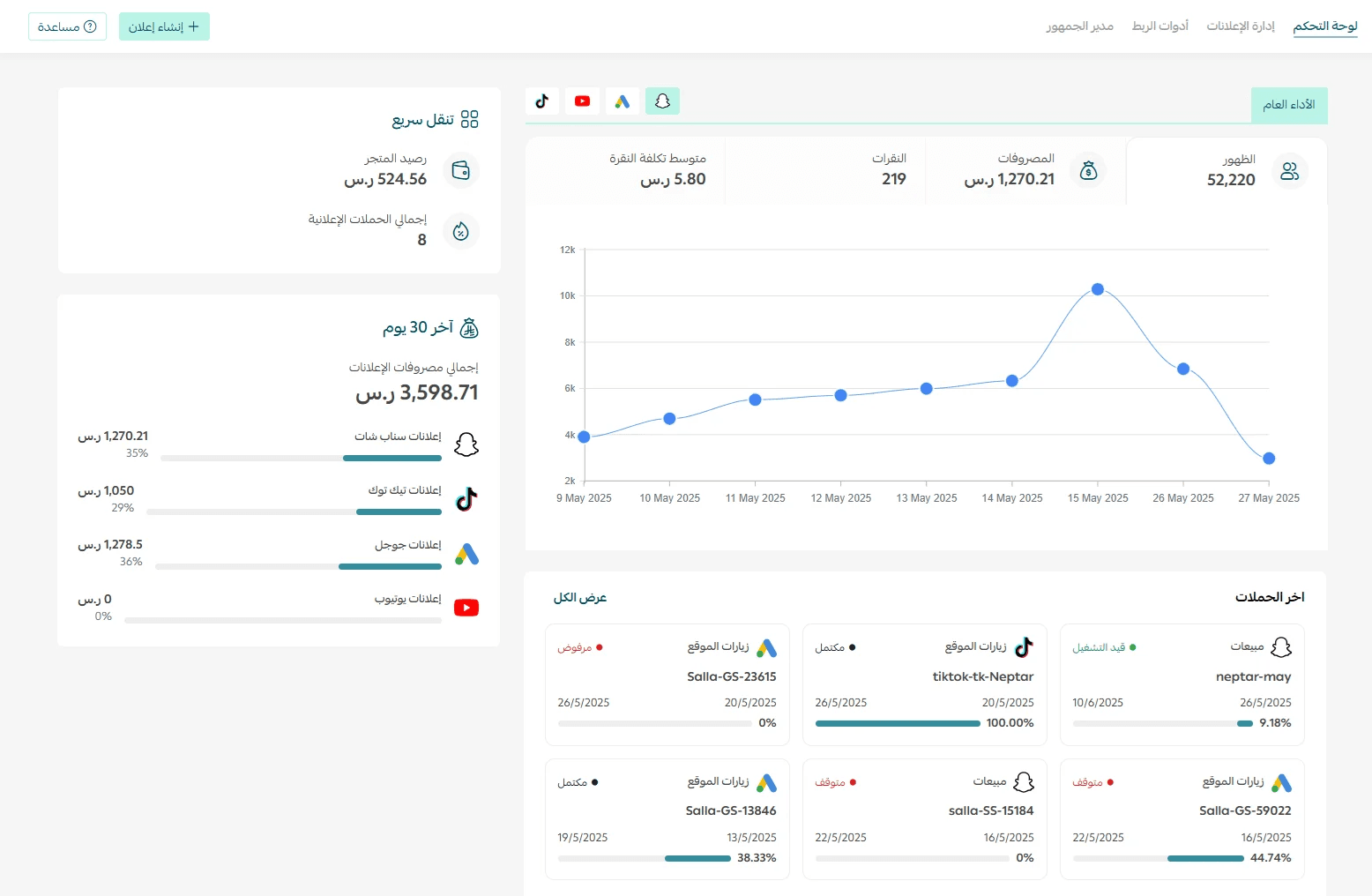Select the Snapchat platform filter icon
The height and width of the screenshot is (896, 1372).
point(663,101)
